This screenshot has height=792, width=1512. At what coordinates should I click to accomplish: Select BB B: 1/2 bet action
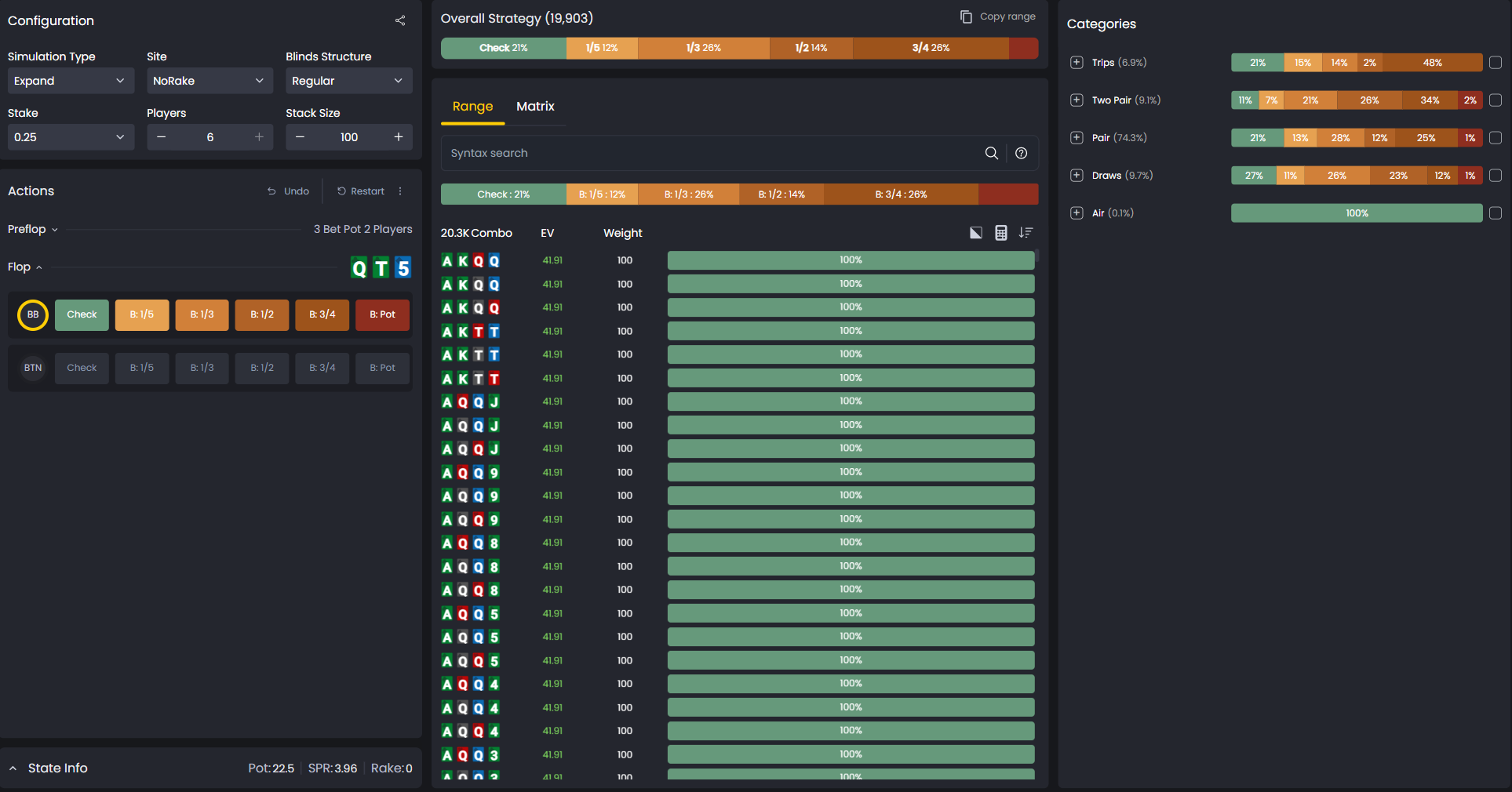coord(262,314)
